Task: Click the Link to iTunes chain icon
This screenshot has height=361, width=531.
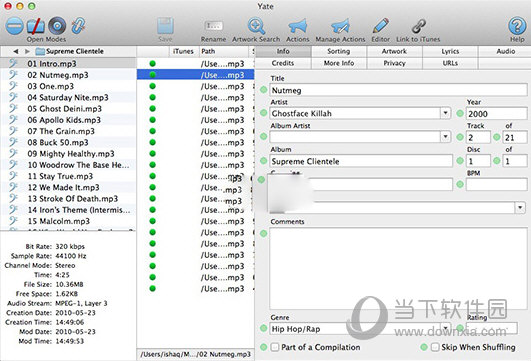Action: click(x=419, y=26)
